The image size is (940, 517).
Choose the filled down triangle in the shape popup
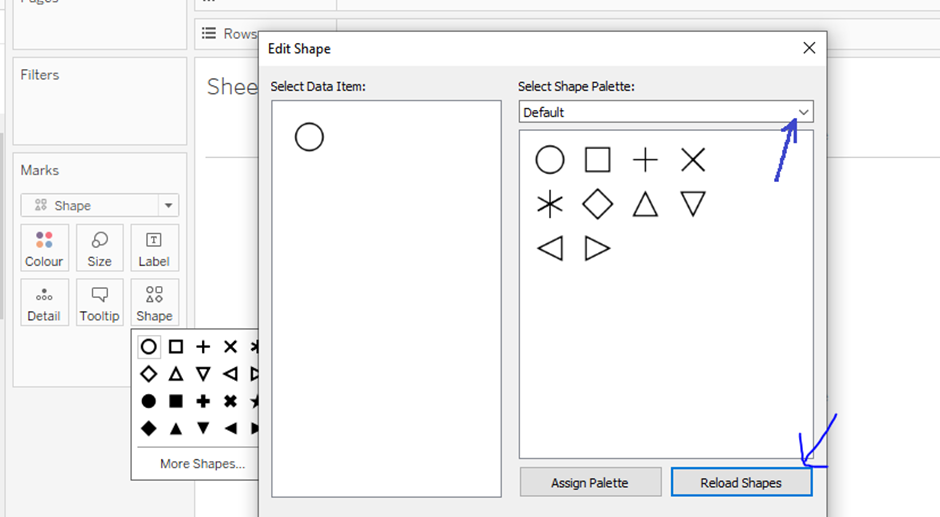[x=203, y=428]
